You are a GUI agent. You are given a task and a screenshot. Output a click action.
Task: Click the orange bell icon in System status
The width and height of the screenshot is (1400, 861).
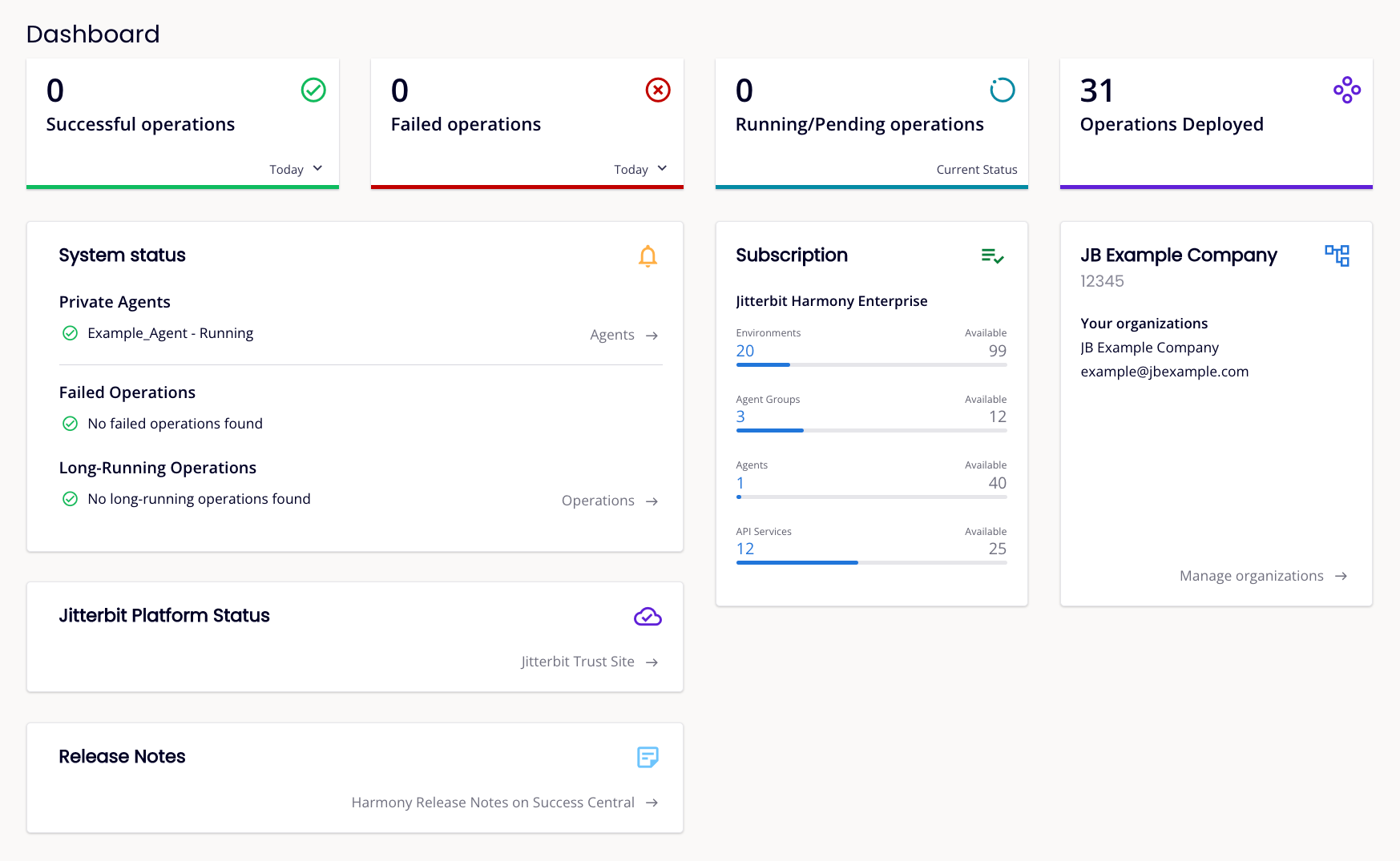(x=648, y=256)
